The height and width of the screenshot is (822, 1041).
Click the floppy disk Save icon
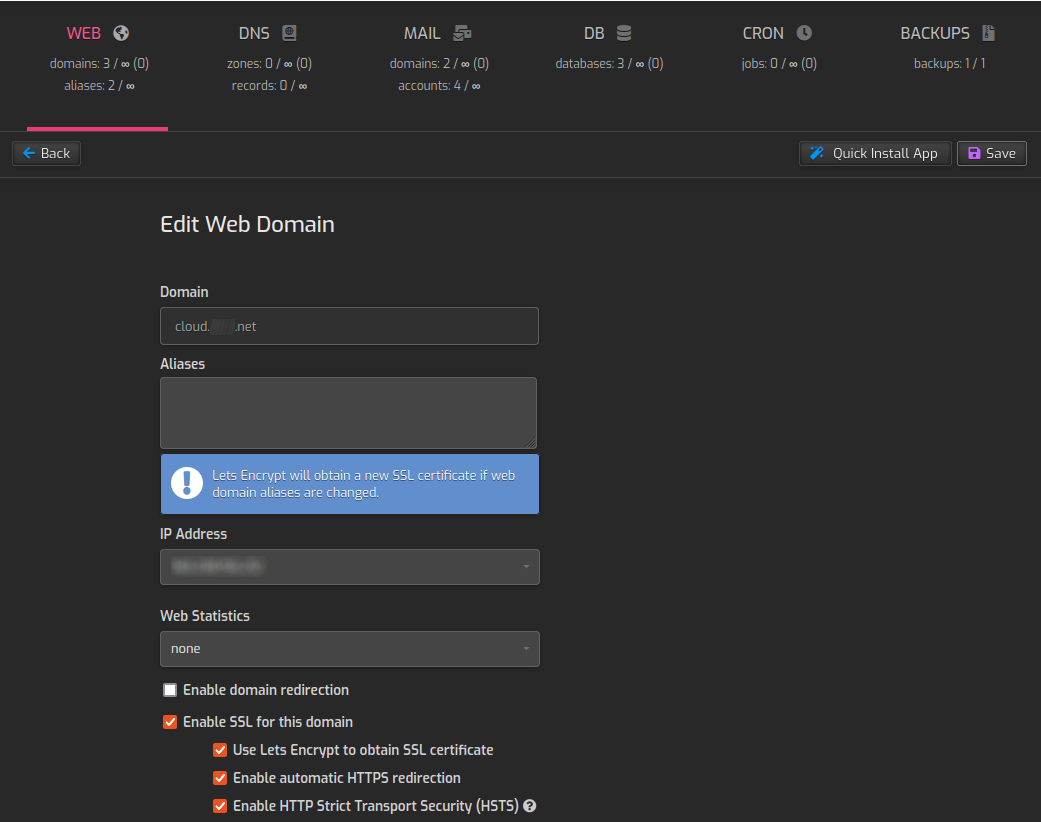tap(974, 153)
